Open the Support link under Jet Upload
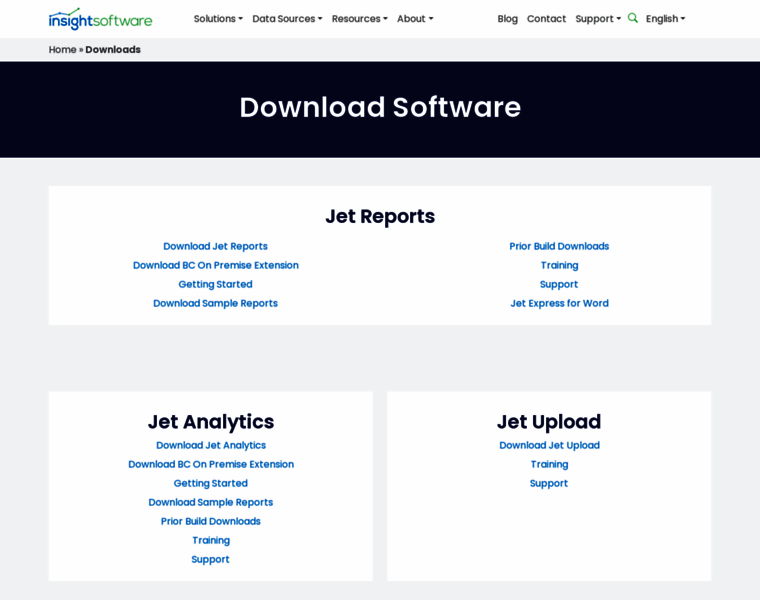The width and height of the screenshot is (760, 600). [549, 483]
